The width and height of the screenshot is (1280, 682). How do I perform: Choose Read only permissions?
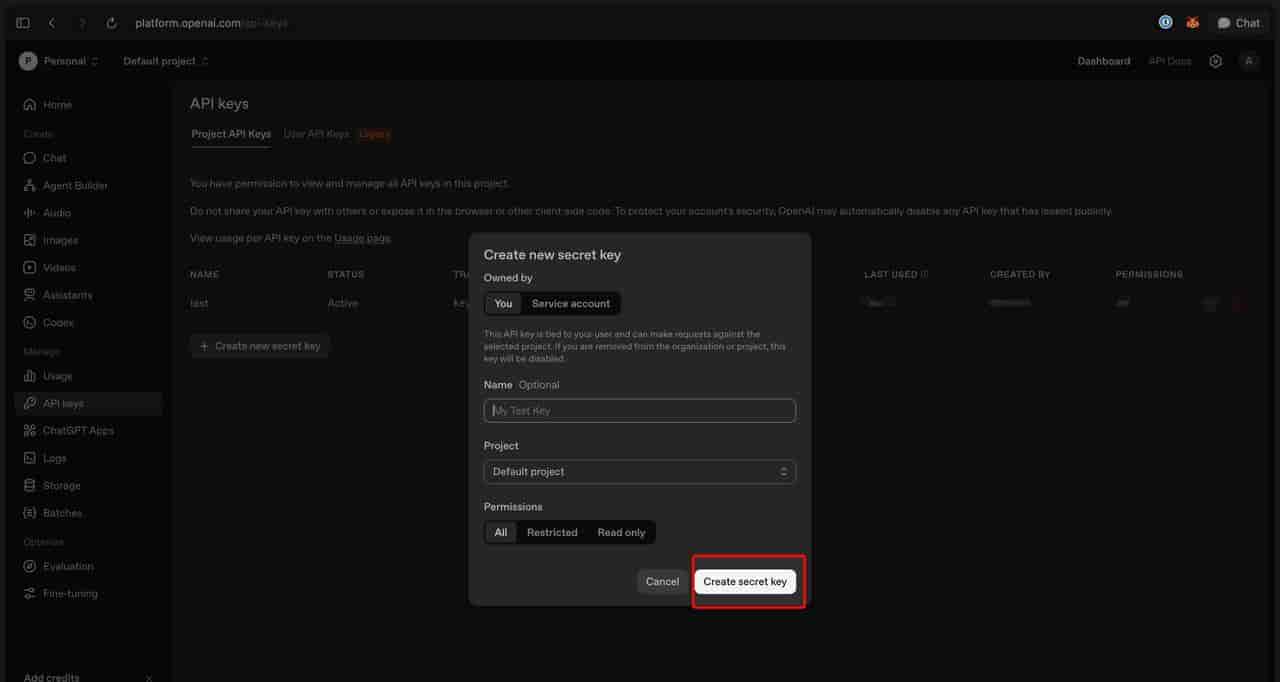(621, 532)
